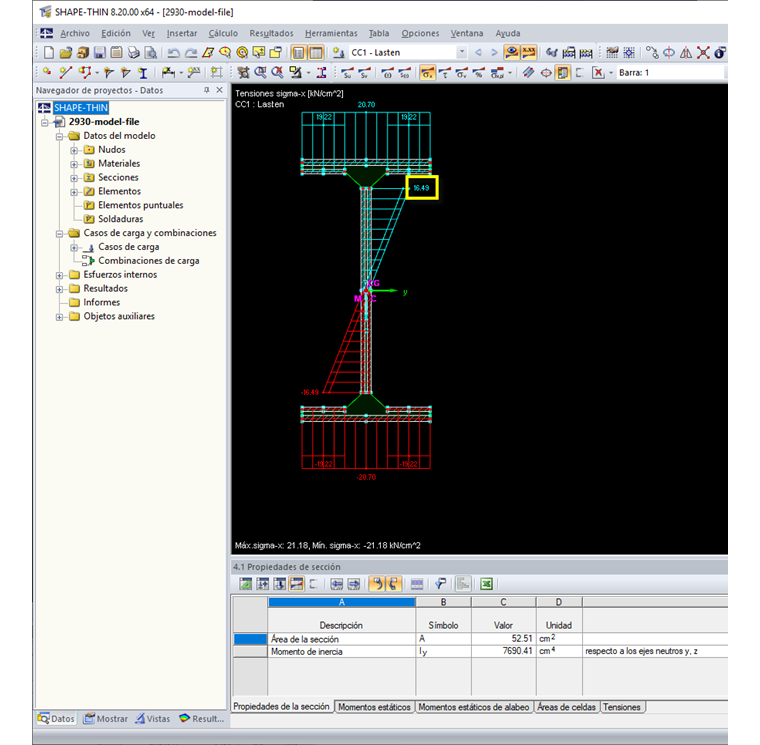The width and height of the screenshot is (760, 745).
Task: Open the info sphere icon
Action: point(720,52)
